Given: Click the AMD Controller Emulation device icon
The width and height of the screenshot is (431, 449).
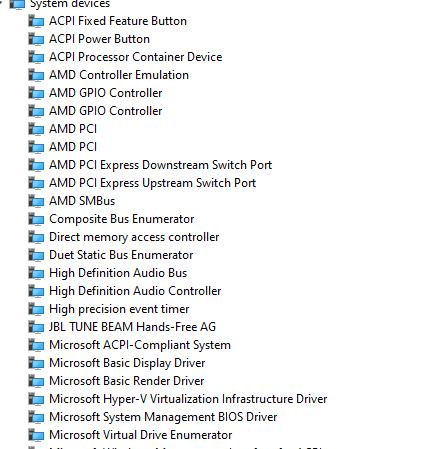Looking at the screenshot, I should coord(36,75).
